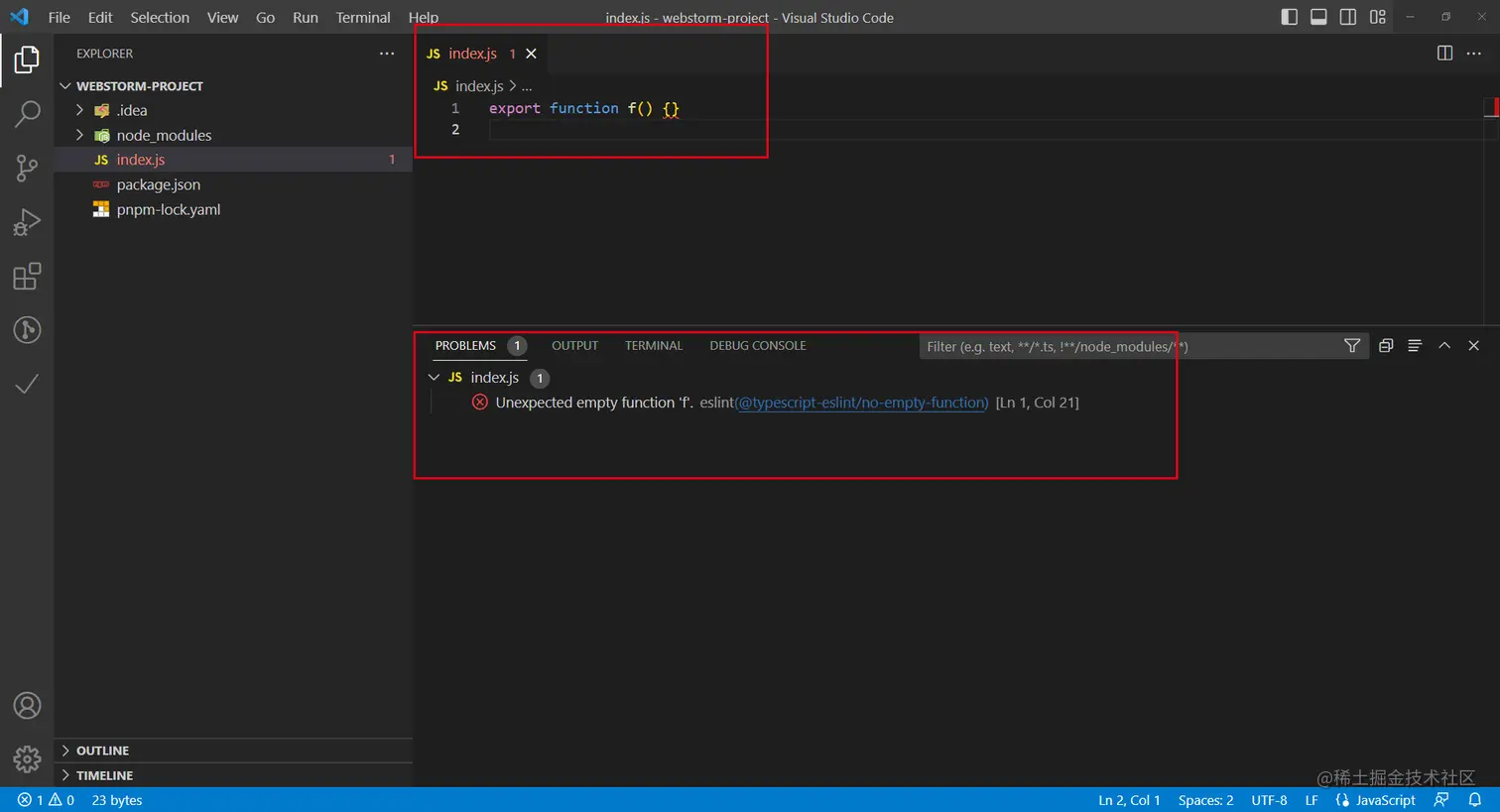The height and width of the screenshot is (812, 1500).
Task: Expand the TIMELINE section
Action: [65, 775]
